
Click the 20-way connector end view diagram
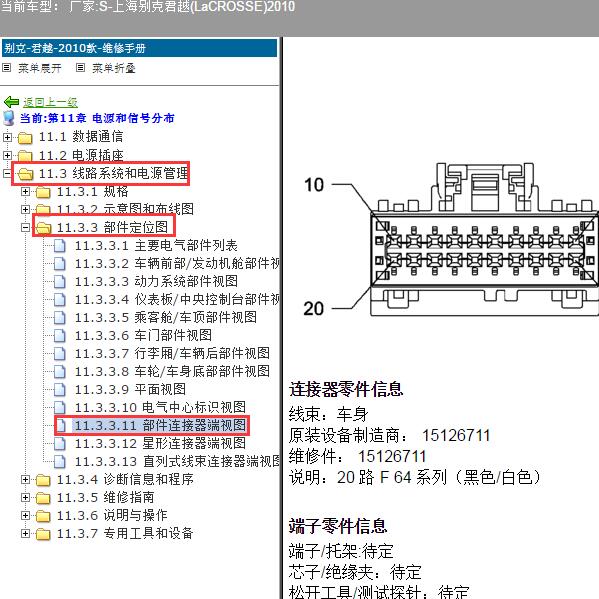tap(451, 240)
